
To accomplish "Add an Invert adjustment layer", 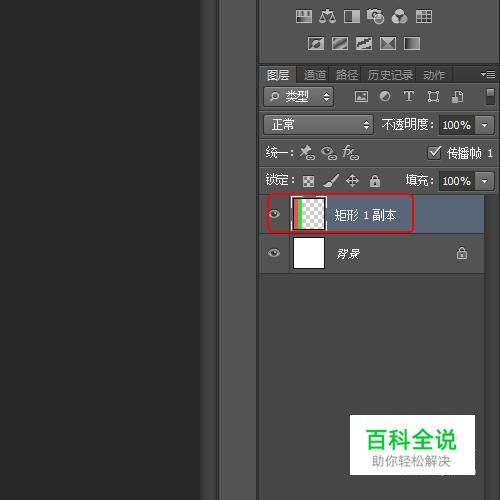I will click(316, 43).
